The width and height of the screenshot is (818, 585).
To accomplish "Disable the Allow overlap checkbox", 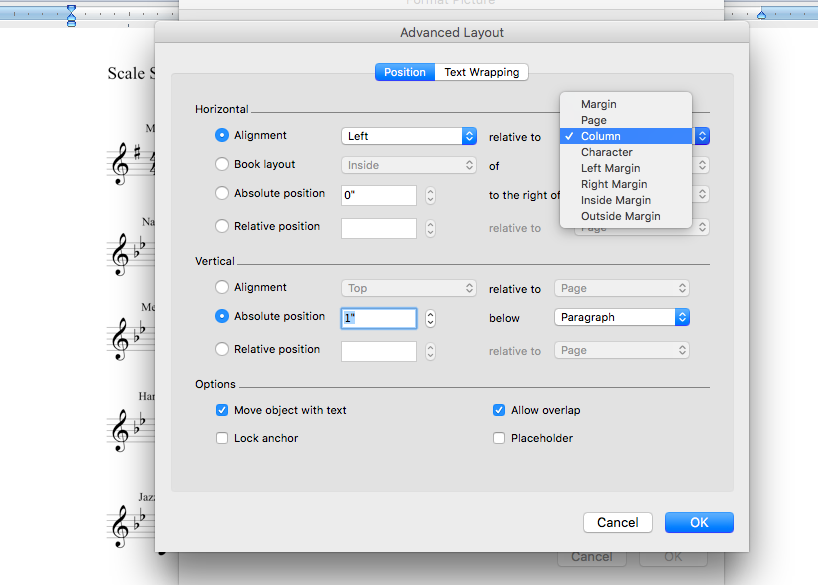I will point(499,410).
